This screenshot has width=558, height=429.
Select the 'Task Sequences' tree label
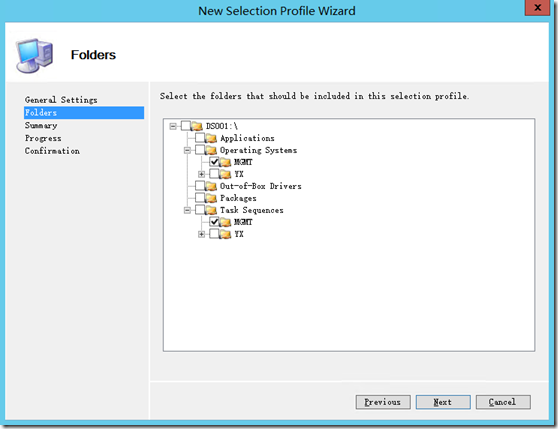click(252, 210)
